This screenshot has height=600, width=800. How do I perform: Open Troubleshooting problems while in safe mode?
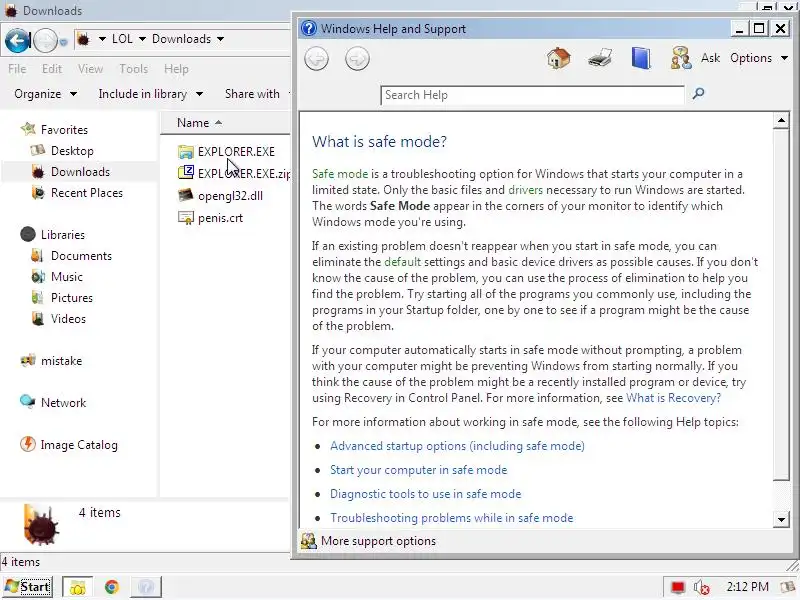coord(452,518)
